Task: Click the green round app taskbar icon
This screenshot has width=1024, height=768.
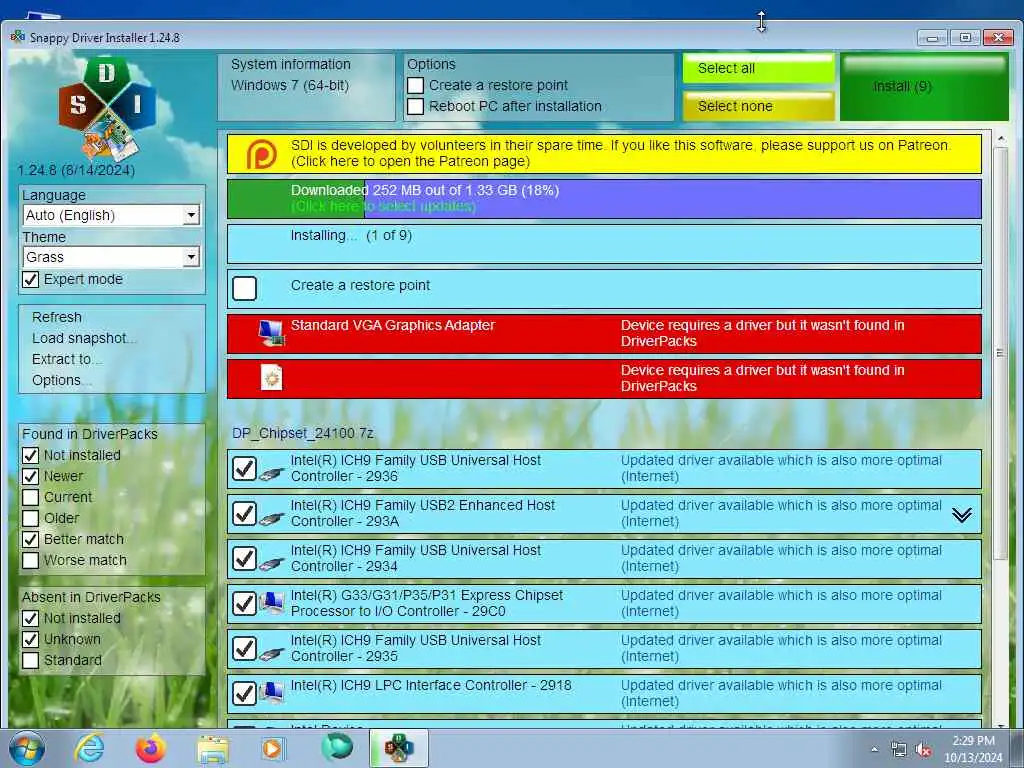Action: pyautogui.click(x=337, y=747)
